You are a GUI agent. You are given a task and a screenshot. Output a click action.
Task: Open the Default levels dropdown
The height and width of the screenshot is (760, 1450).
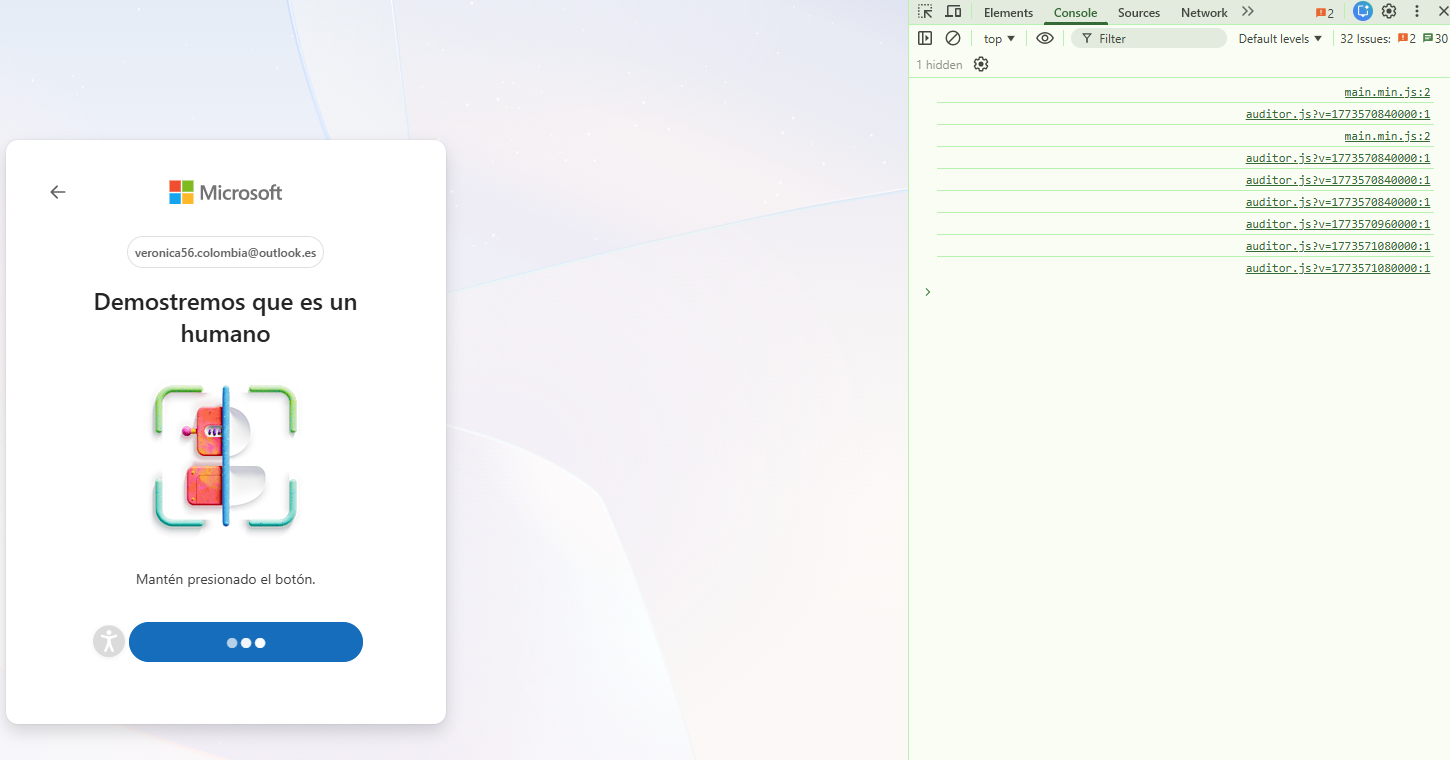pos(1280,38)
